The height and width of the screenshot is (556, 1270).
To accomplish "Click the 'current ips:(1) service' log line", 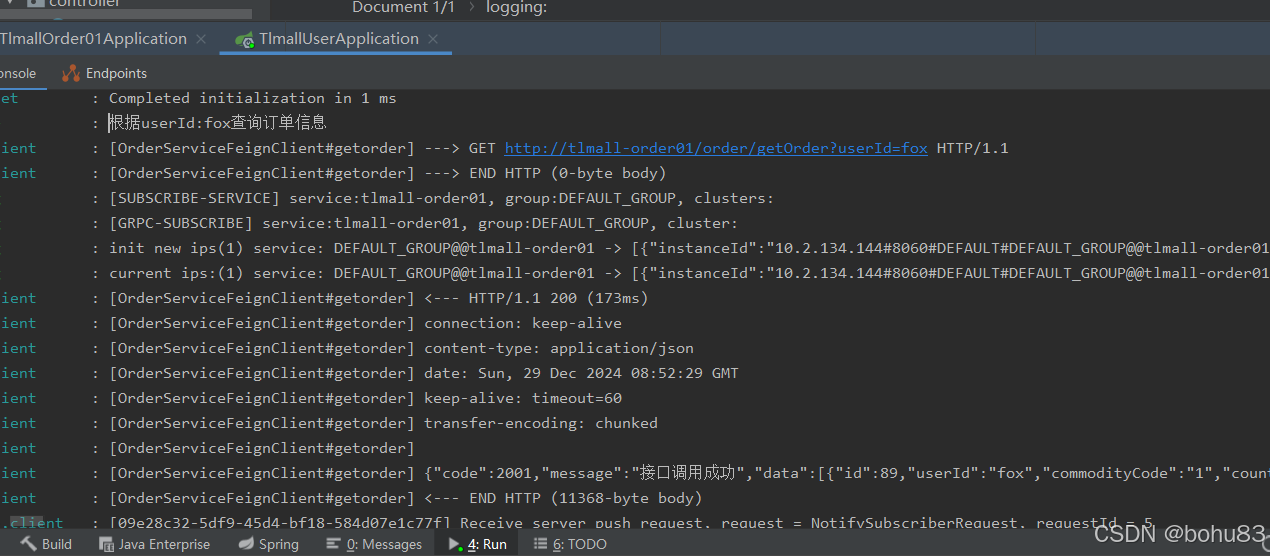I will [x=689, y=273].
